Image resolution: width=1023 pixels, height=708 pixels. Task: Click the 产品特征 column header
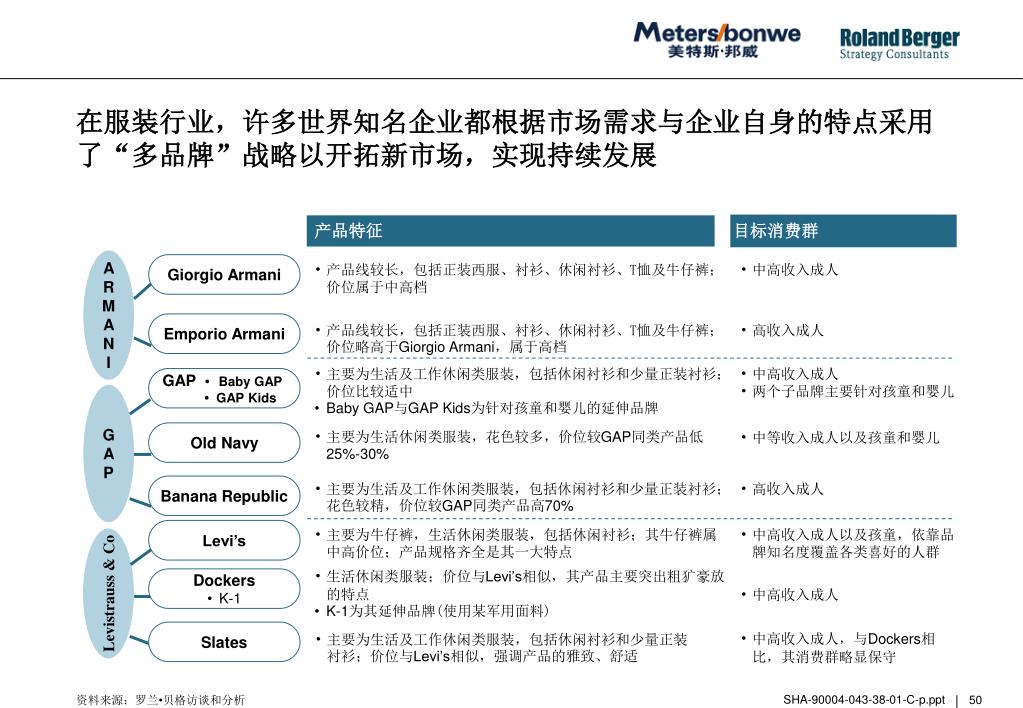(511, 231)
